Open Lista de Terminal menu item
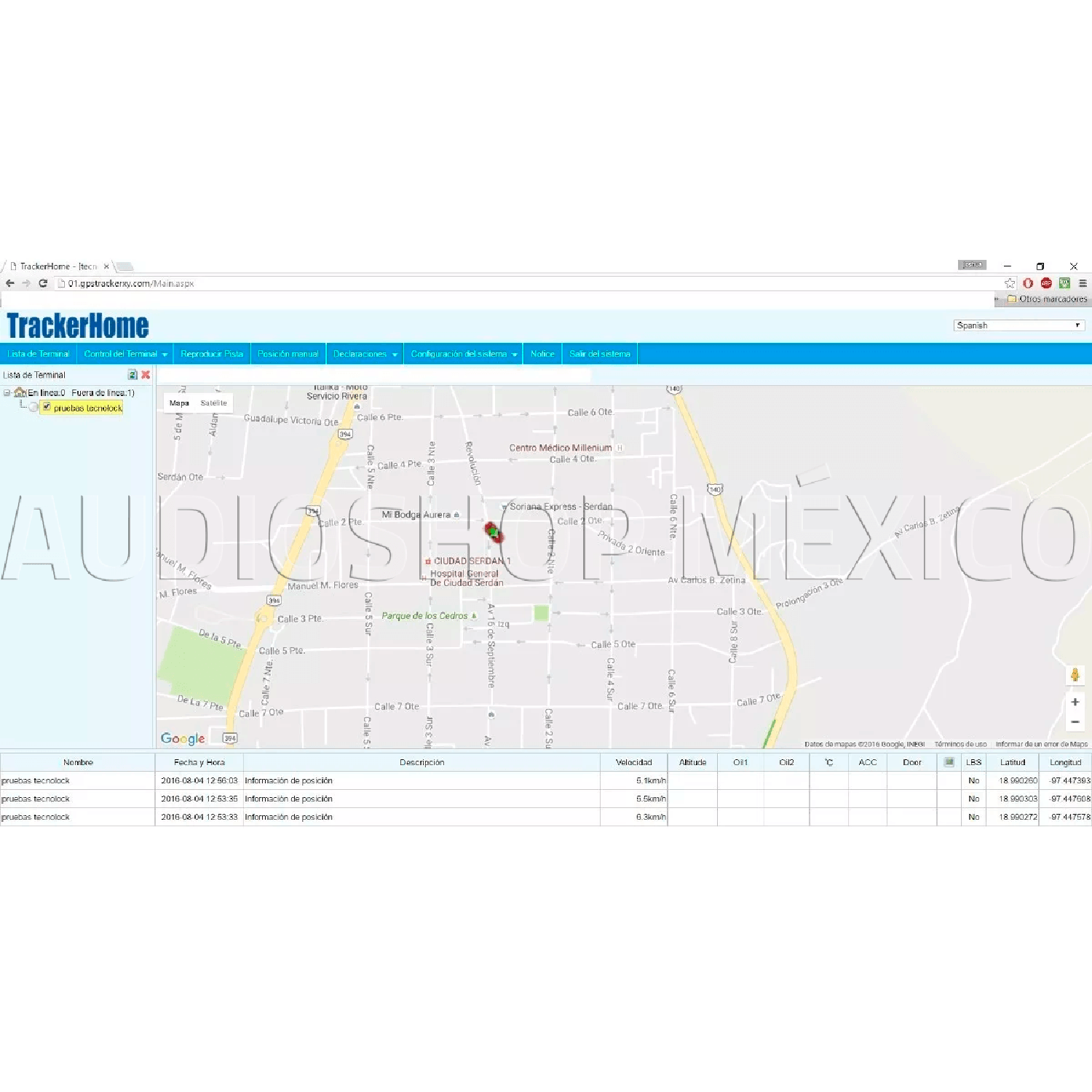 39,354
